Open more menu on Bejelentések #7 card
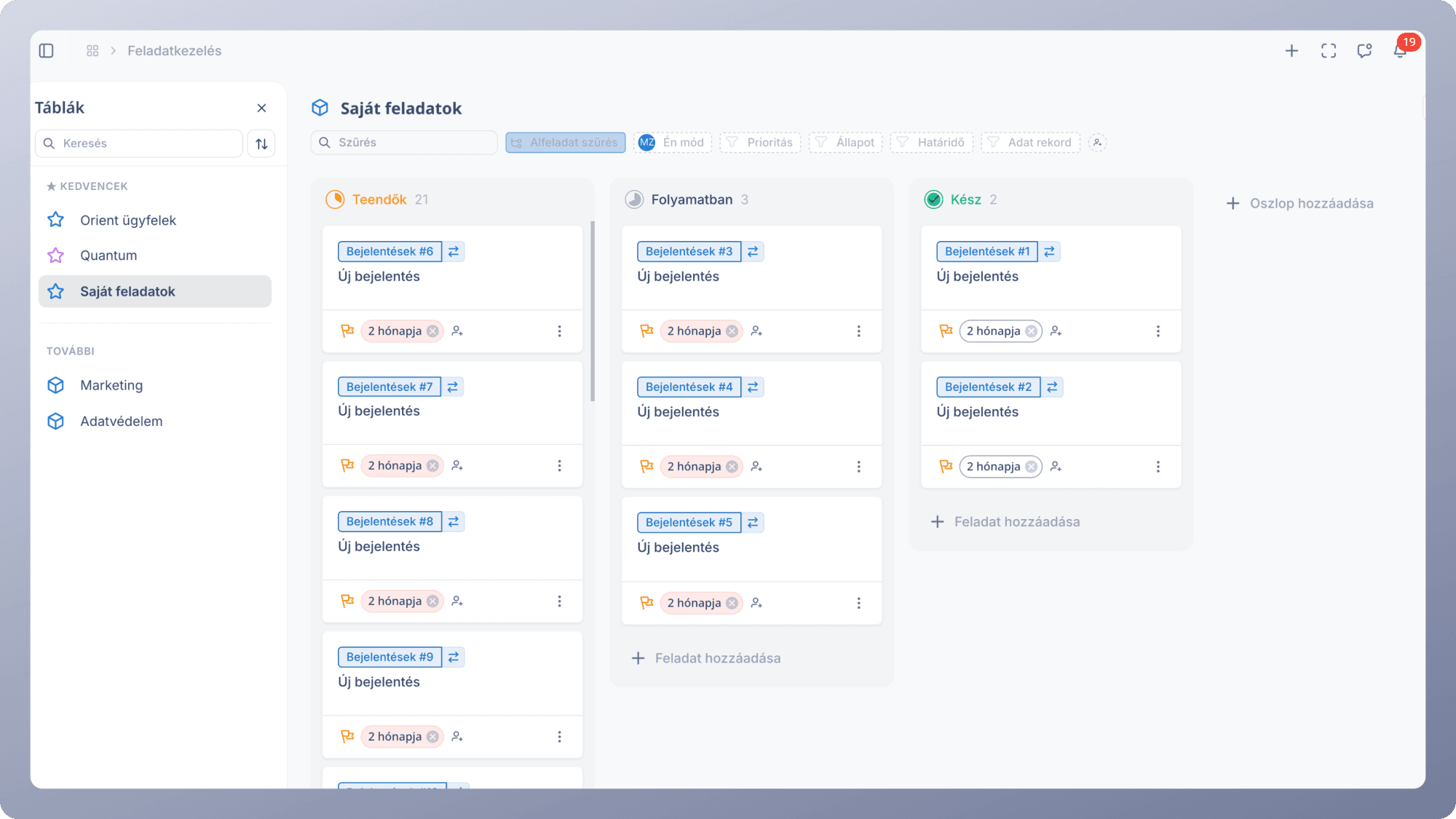Screen dimensions: 1456x819 point(559,466)
